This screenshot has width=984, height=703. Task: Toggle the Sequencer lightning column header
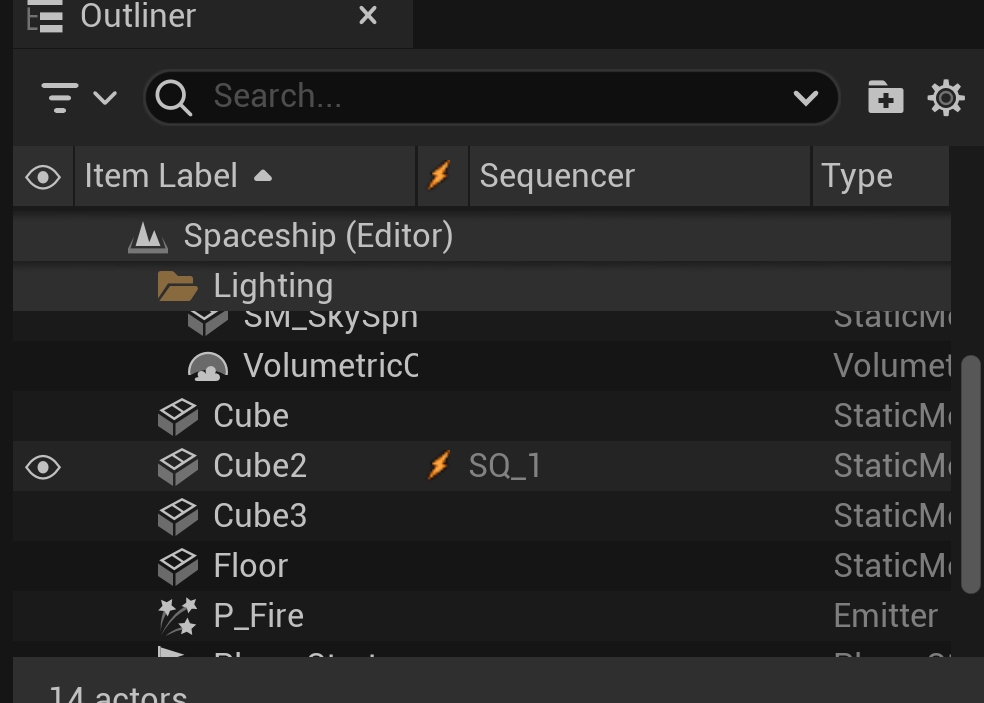(x=439, y=177)
